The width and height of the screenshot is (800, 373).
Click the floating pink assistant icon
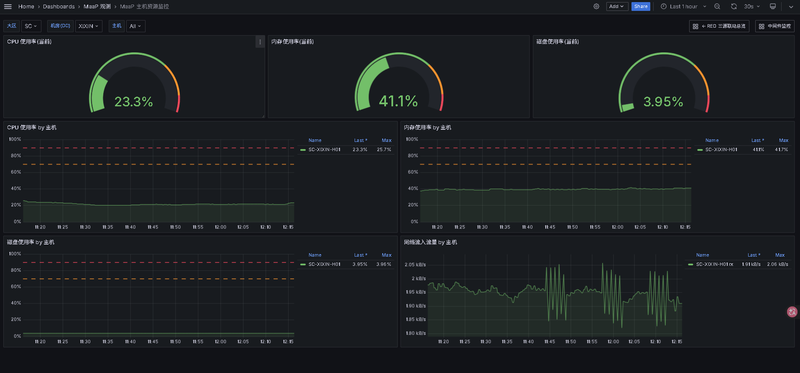click(792, 311)
